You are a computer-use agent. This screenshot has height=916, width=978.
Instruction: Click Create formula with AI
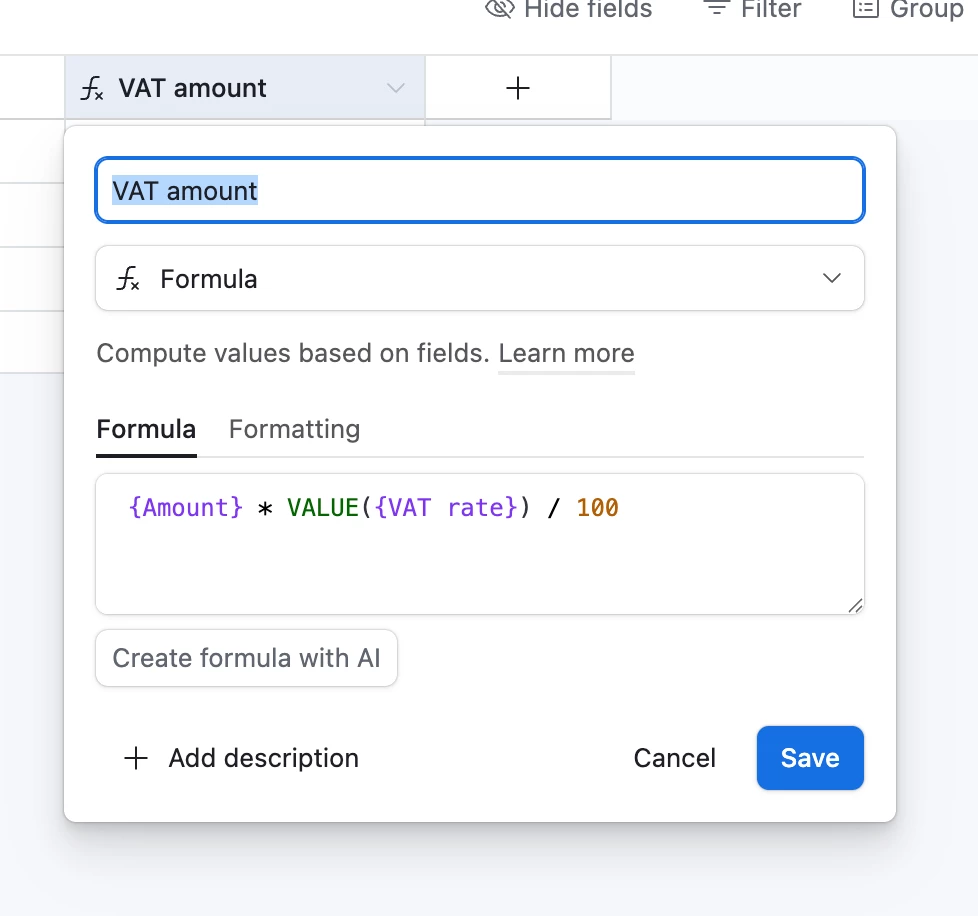[246, 658]
